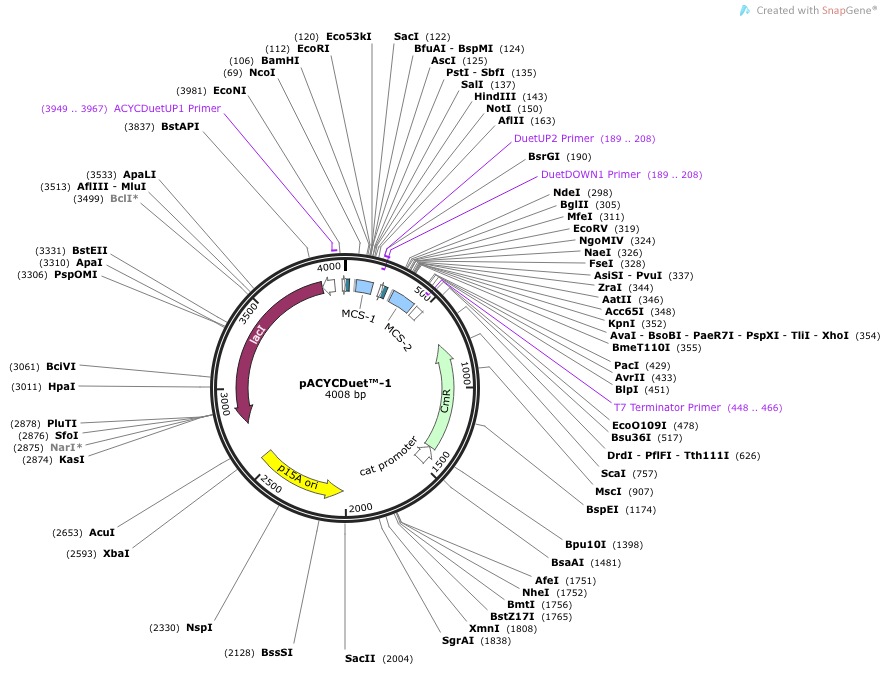Click the ACYCDuetUP1 Primer label
This screenshot has width=884, height=673.
167,108
